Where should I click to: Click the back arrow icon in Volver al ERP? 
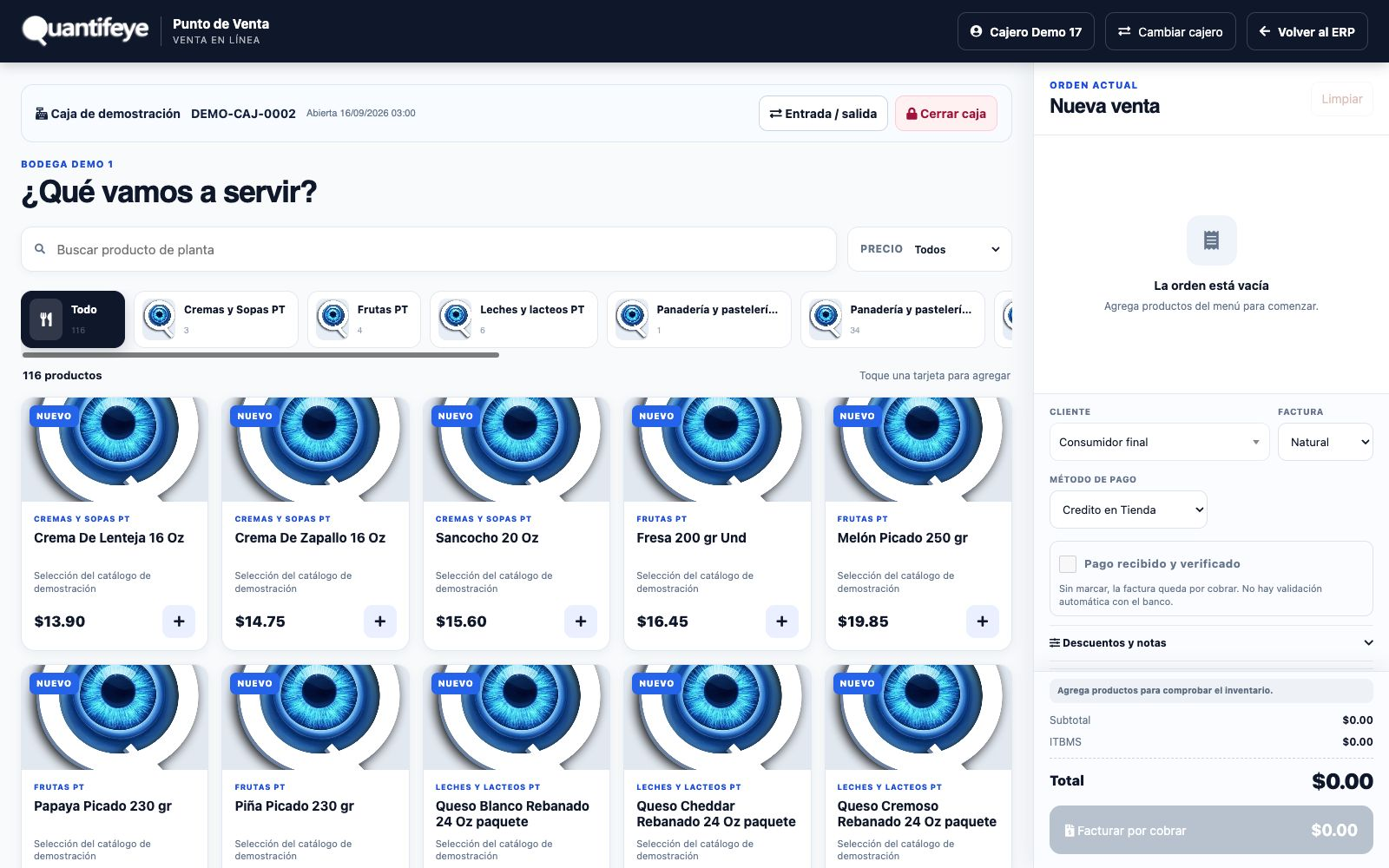pos(1265,31)
